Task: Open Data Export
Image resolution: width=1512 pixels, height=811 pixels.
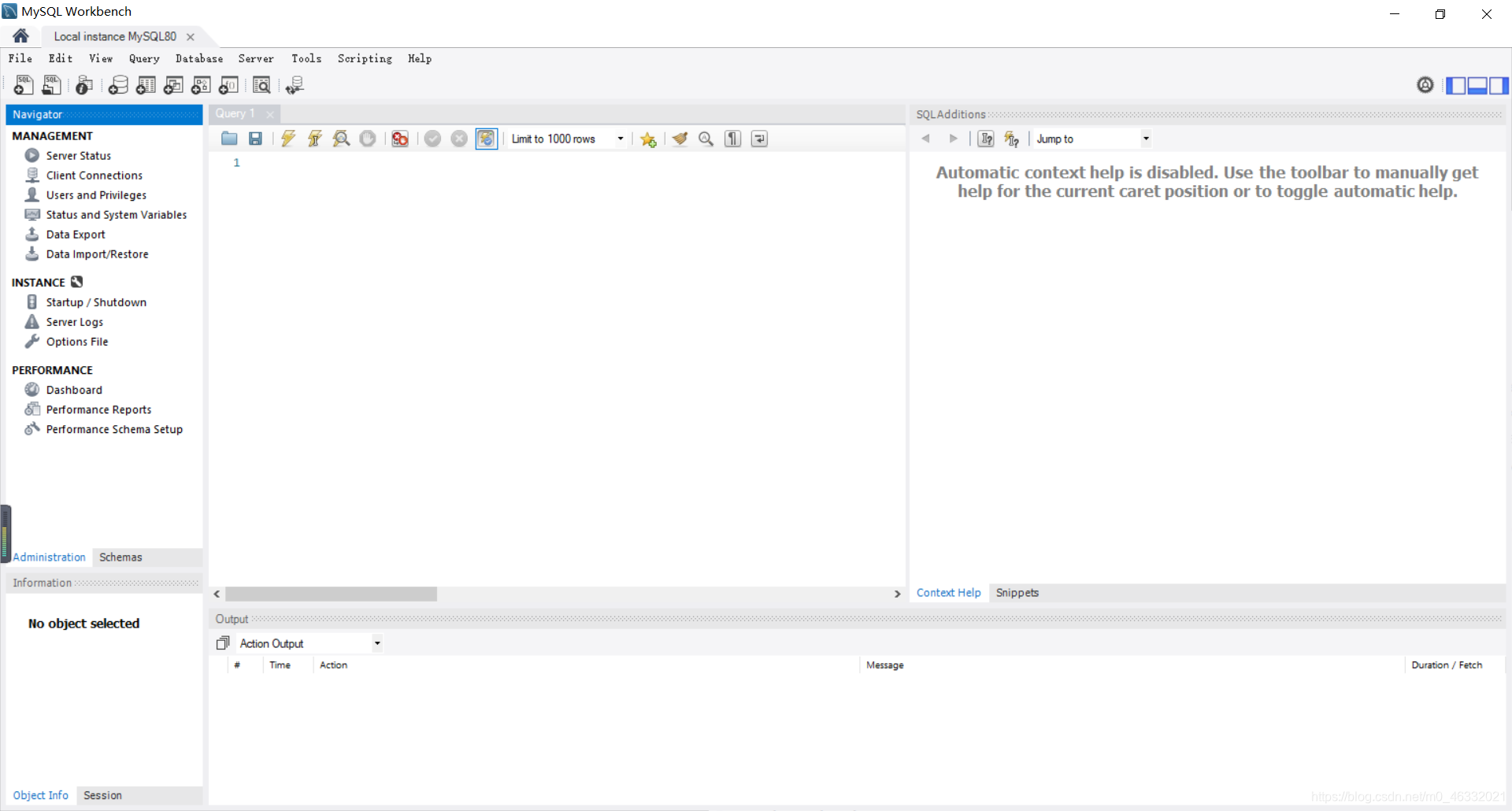Action: click(76, 234)
